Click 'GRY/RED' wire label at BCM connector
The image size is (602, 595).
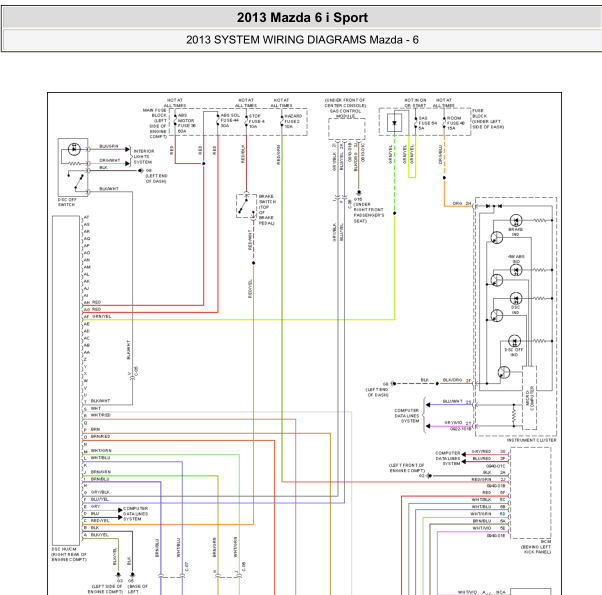(x=481, y=451)
